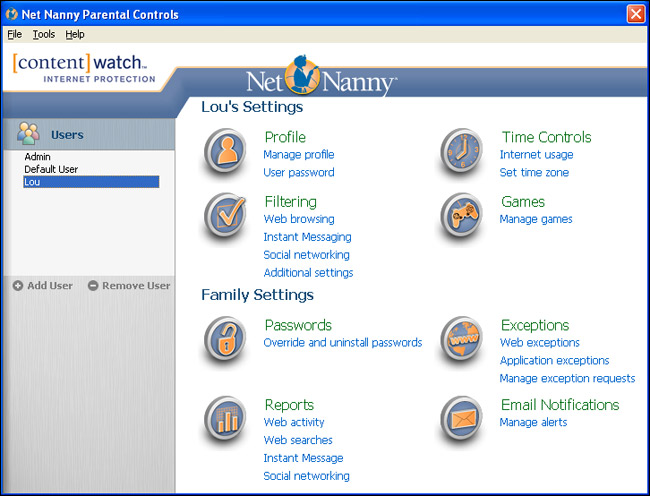Click the Remove User minus icon

[x=93, y=286]
